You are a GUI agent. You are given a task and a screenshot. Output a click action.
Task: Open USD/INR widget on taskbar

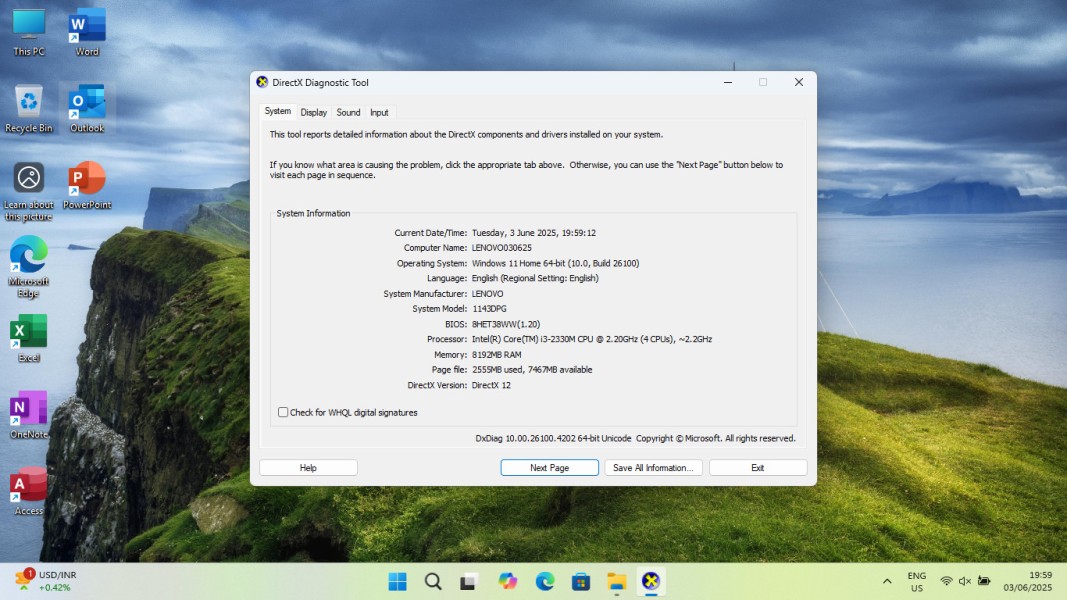[46, 581]
